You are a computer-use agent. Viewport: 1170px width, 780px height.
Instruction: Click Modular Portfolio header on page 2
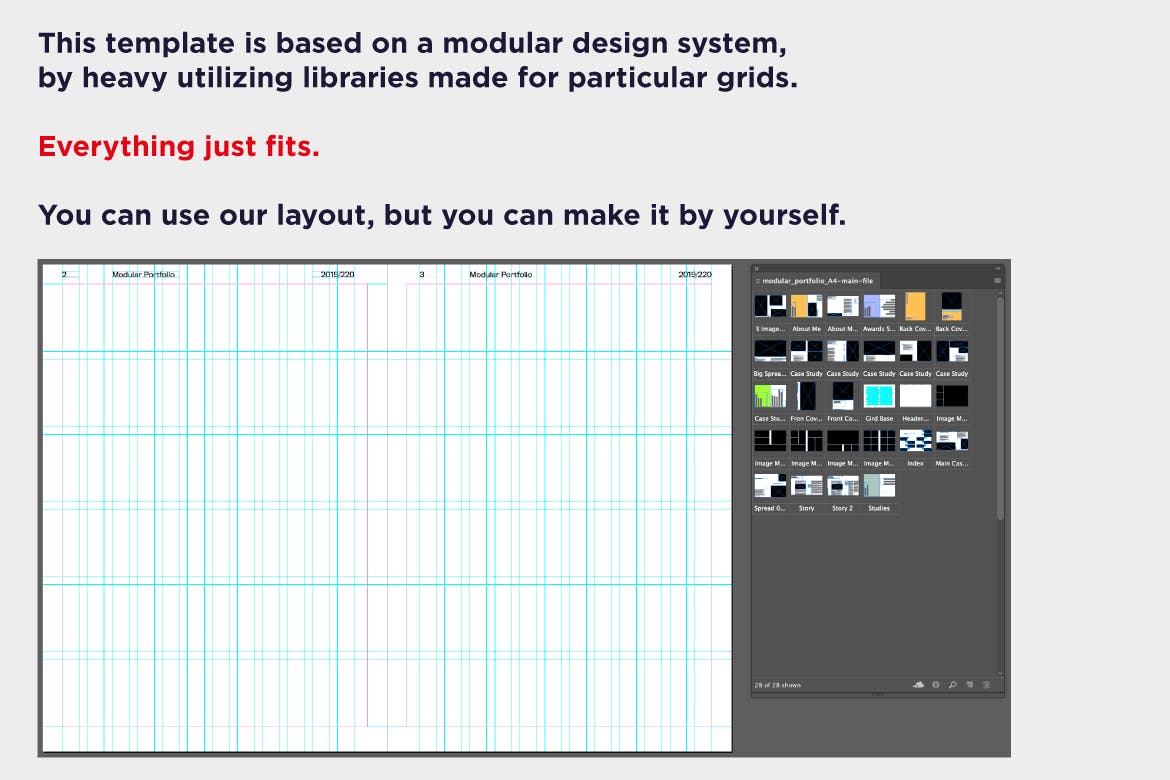click(144, 274)
